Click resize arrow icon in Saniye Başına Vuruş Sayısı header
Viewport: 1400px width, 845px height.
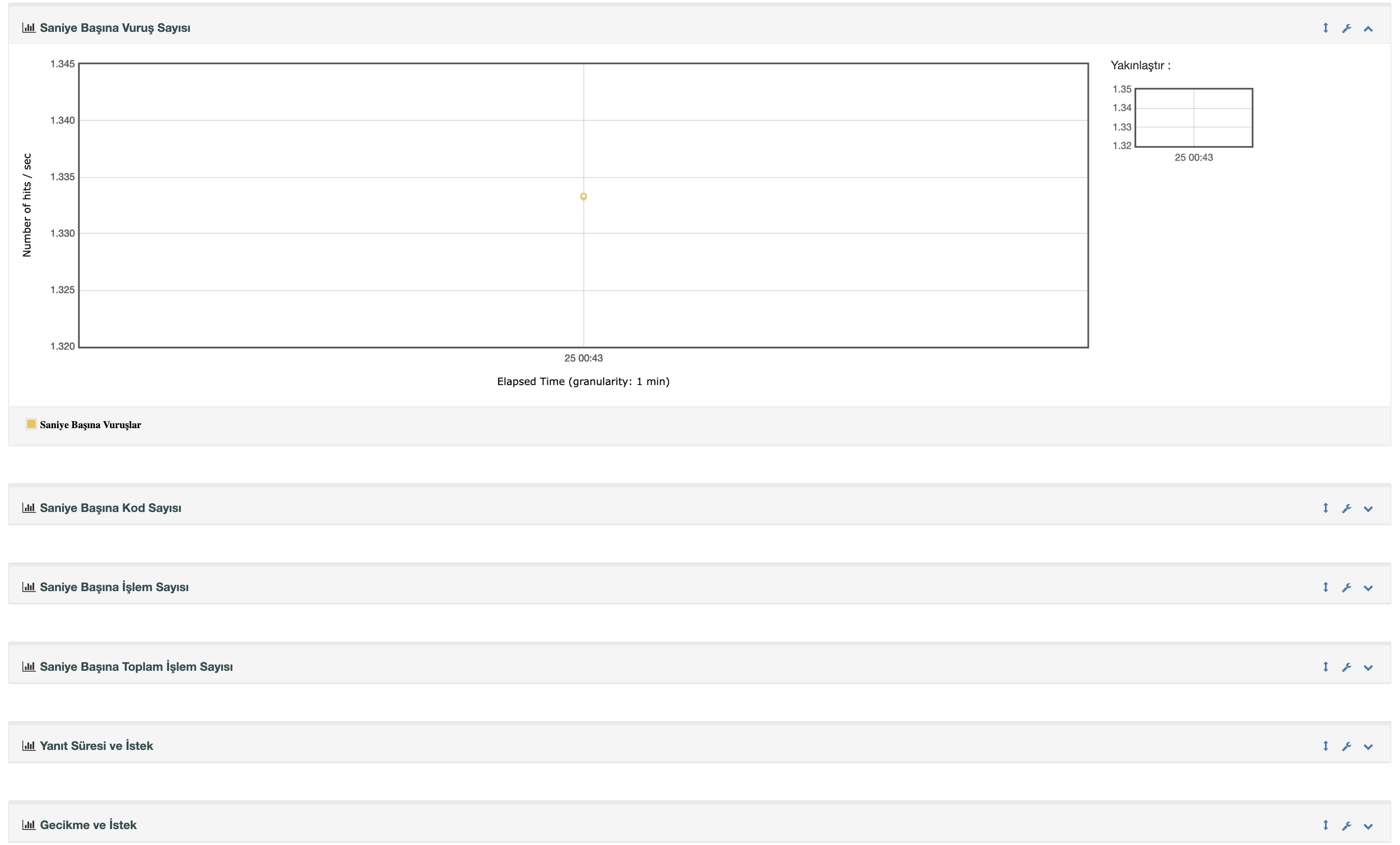click(x=1325, y=28)
